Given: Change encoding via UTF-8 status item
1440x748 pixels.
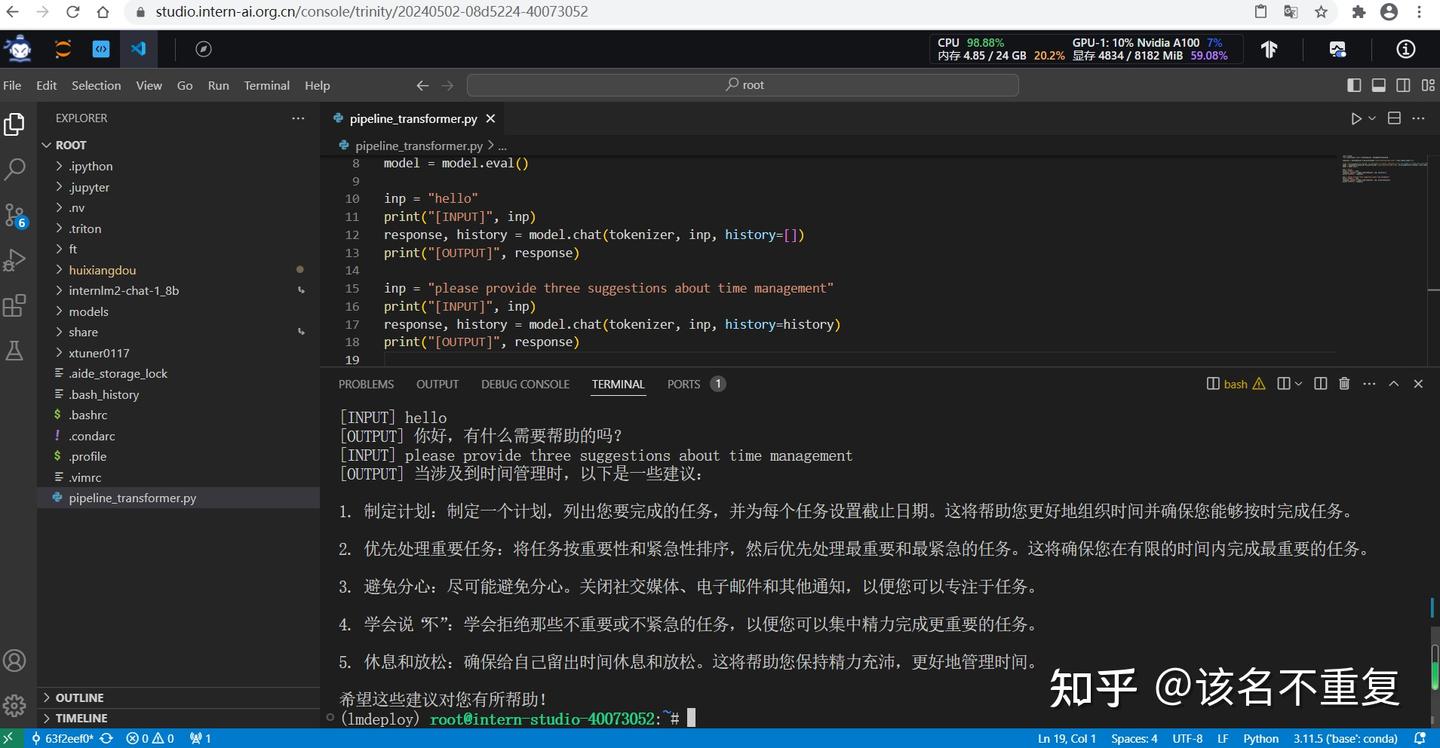Looking at the screenshot, I should [1187, 739].
